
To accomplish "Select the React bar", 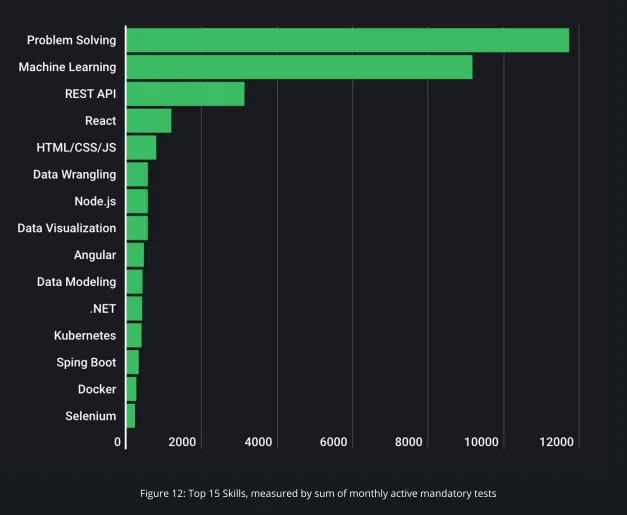I will (x=149, y=121).
